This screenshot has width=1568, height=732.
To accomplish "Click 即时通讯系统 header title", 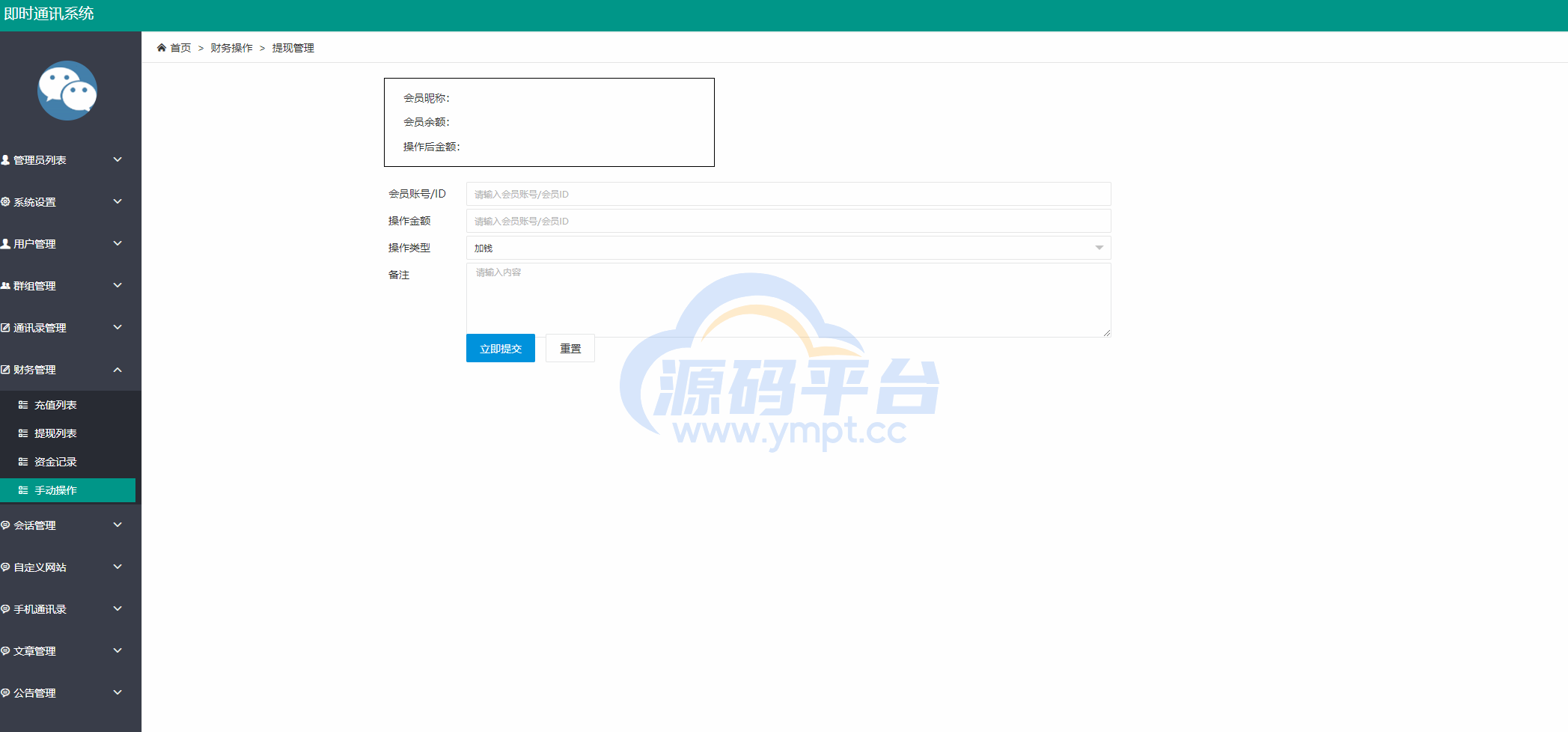I will [49, 13].
